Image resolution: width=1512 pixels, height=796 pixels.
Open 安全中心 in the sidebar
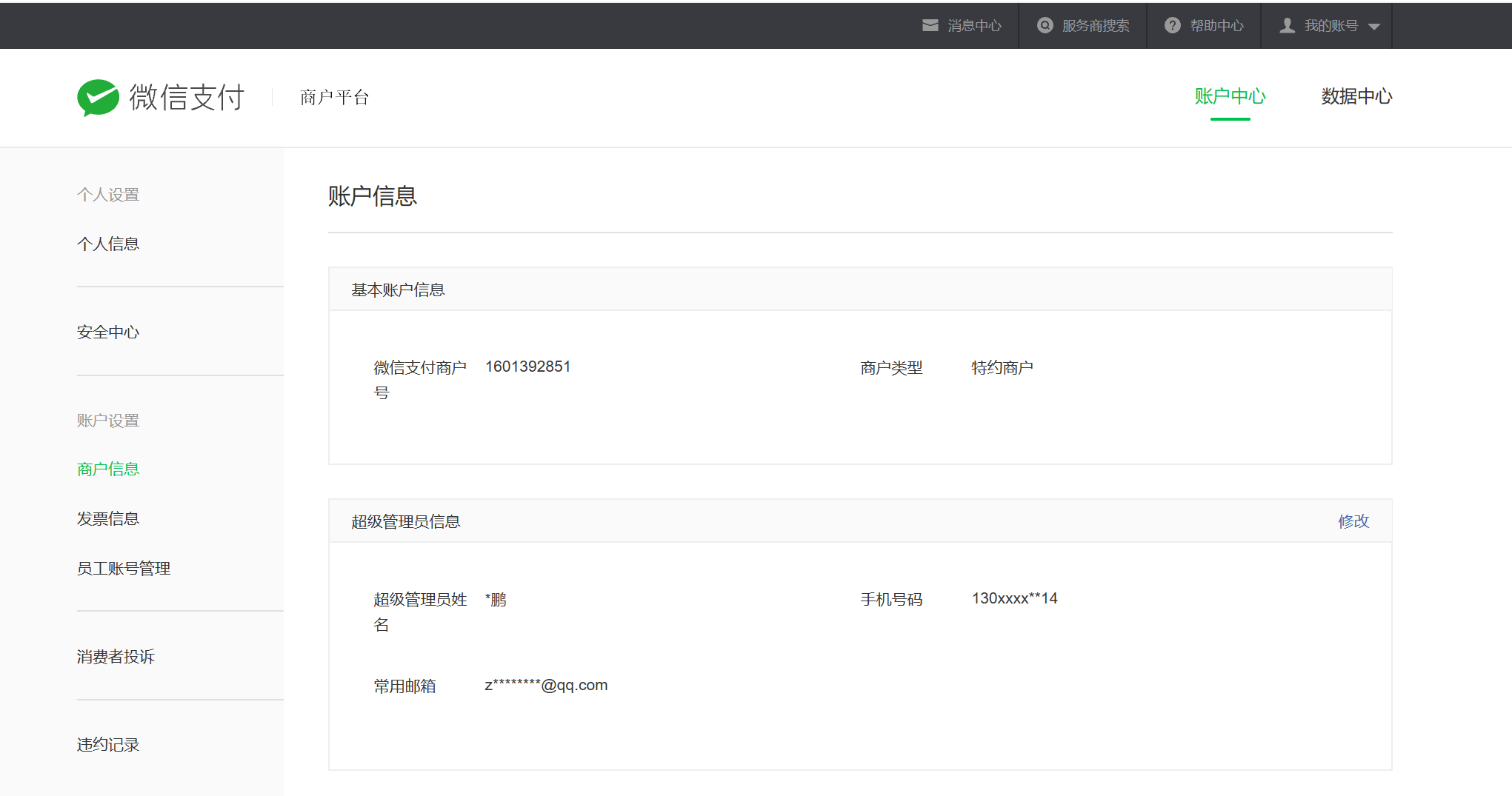108,332
